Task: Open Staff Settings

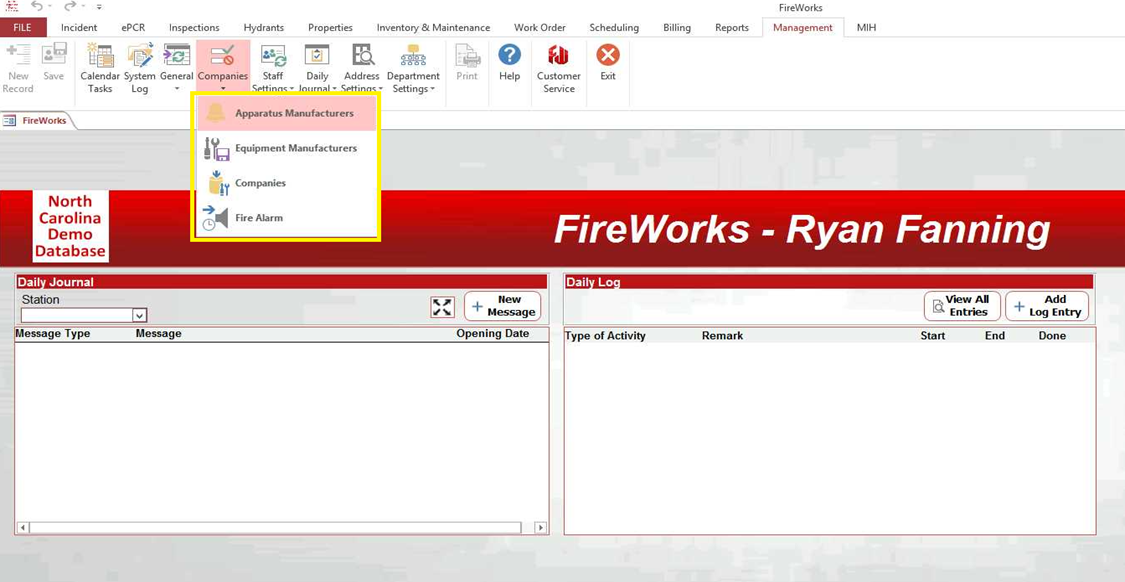Action: tap(273, 68)
